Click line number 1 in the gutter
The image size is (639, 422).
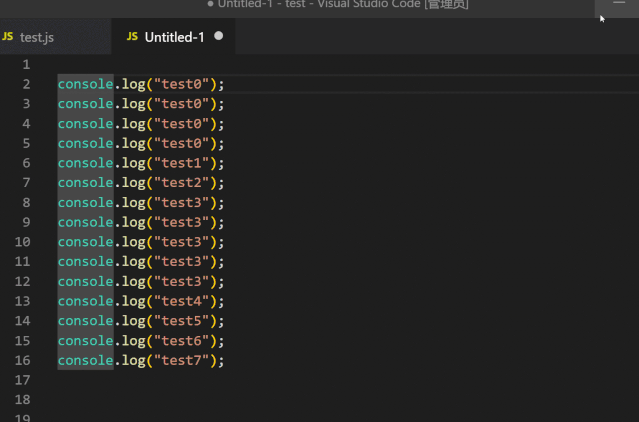click(26, 64)
